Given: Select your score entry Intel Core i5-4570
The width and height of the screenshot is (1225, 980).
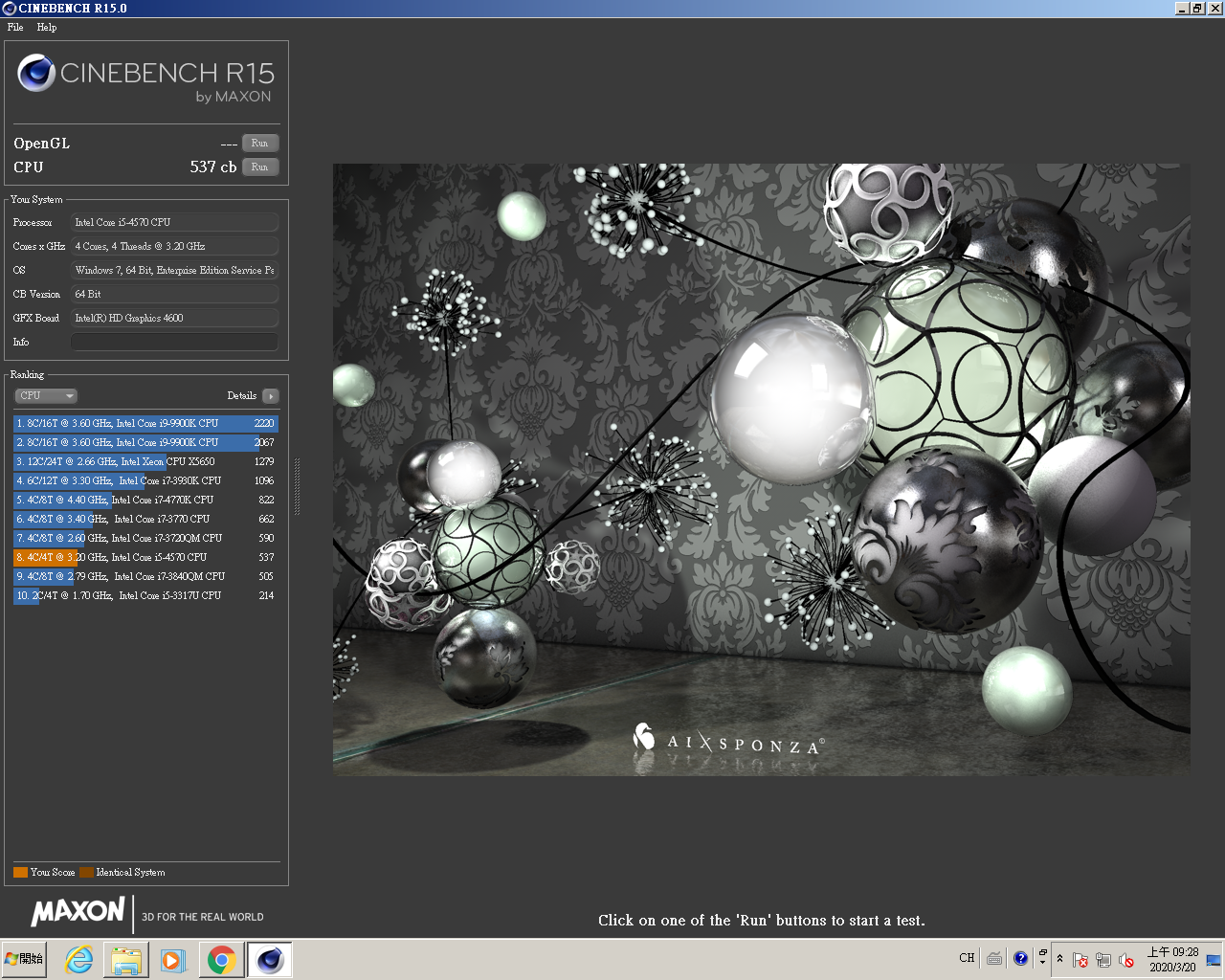Looking at the screenshot, I should 145,557.
